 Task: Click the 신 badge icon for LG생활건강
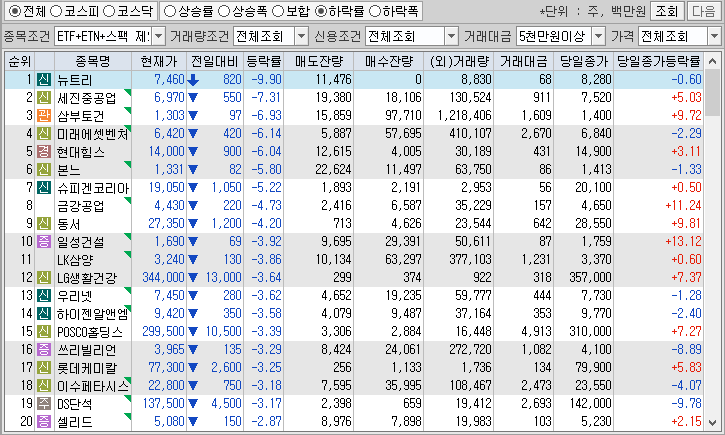[x=44, y=278]
